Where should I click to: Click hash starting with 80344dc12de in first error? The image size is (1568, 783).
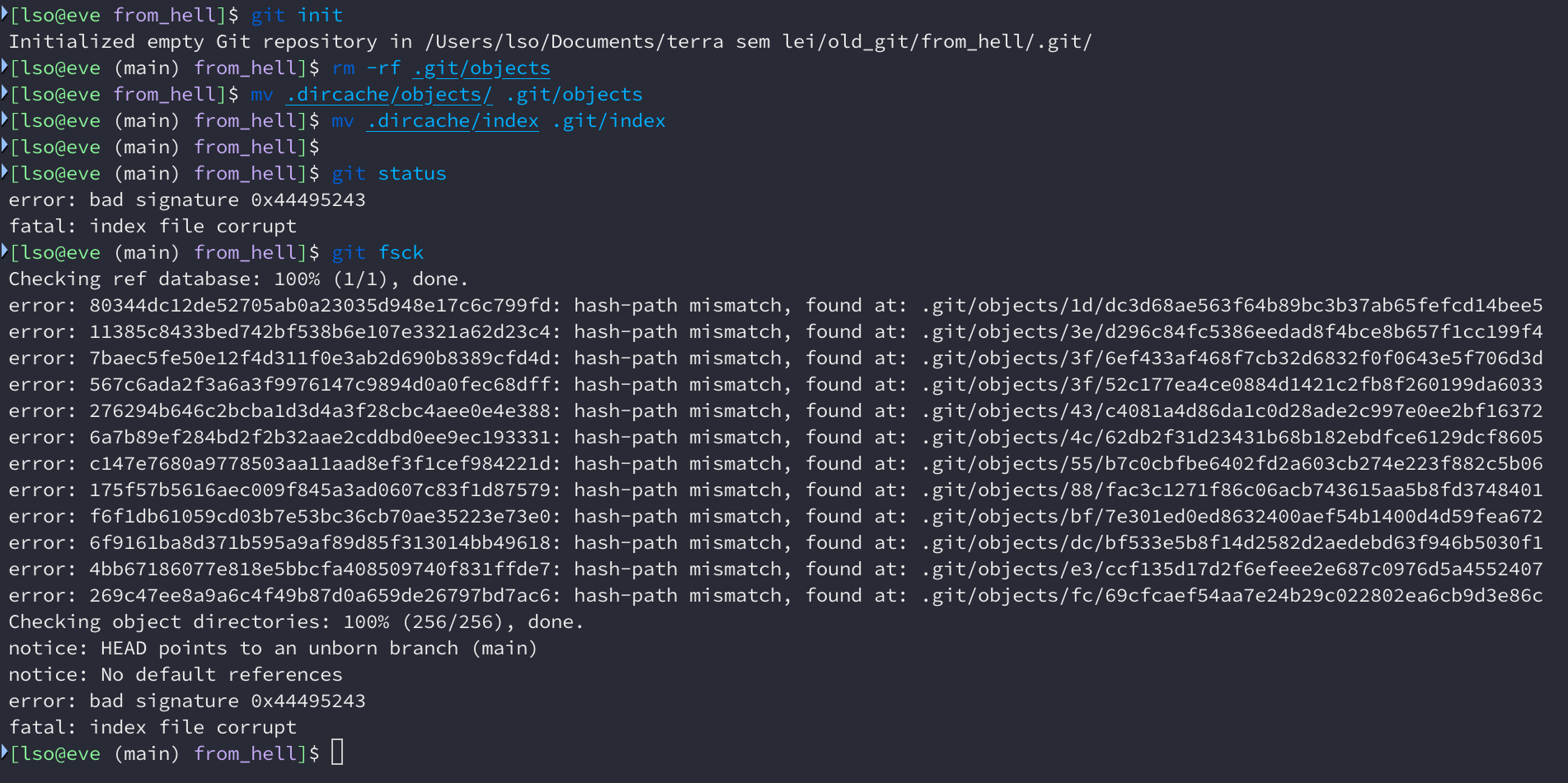tap(320, 306)
